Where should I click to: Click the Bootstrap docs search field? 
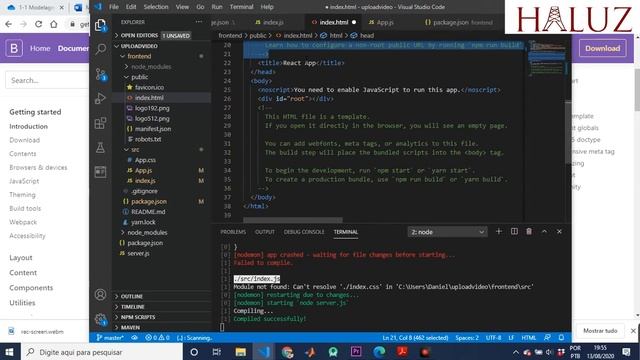(x=47, y=80)
